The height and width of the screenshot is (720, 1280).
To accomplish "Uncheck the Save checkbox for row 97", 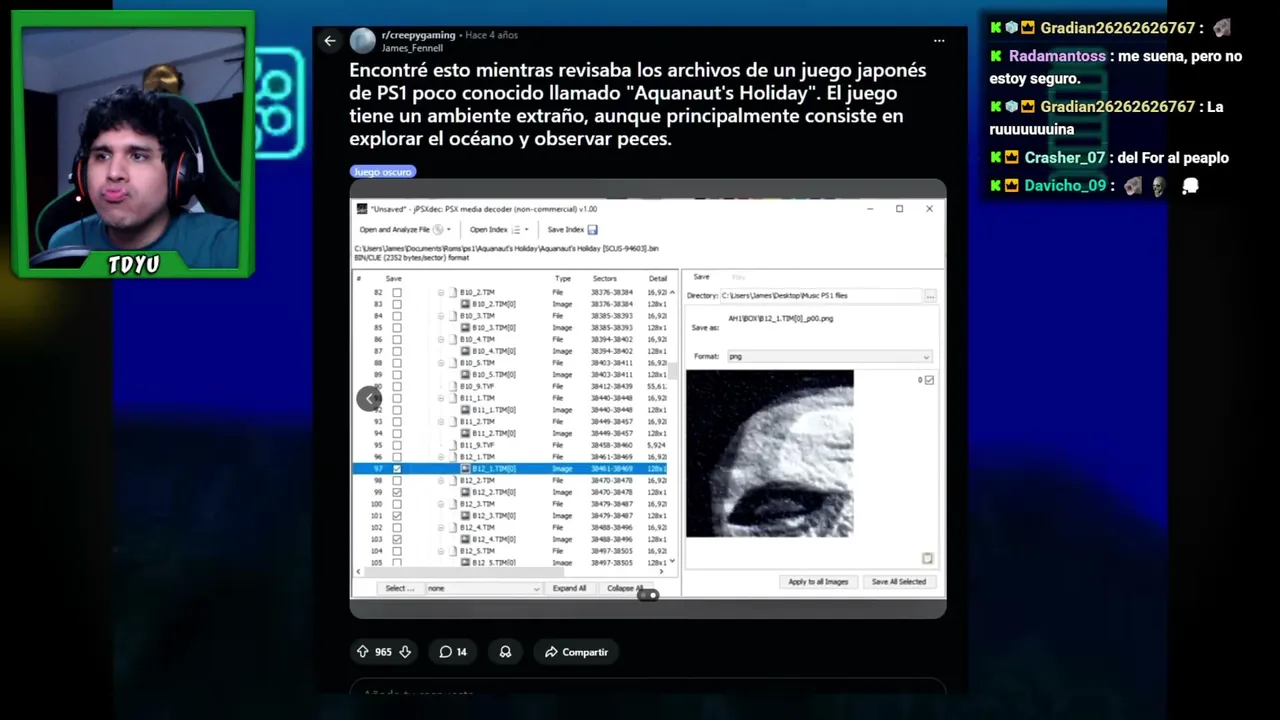I will pyautogui.click(x=397, y=469).
